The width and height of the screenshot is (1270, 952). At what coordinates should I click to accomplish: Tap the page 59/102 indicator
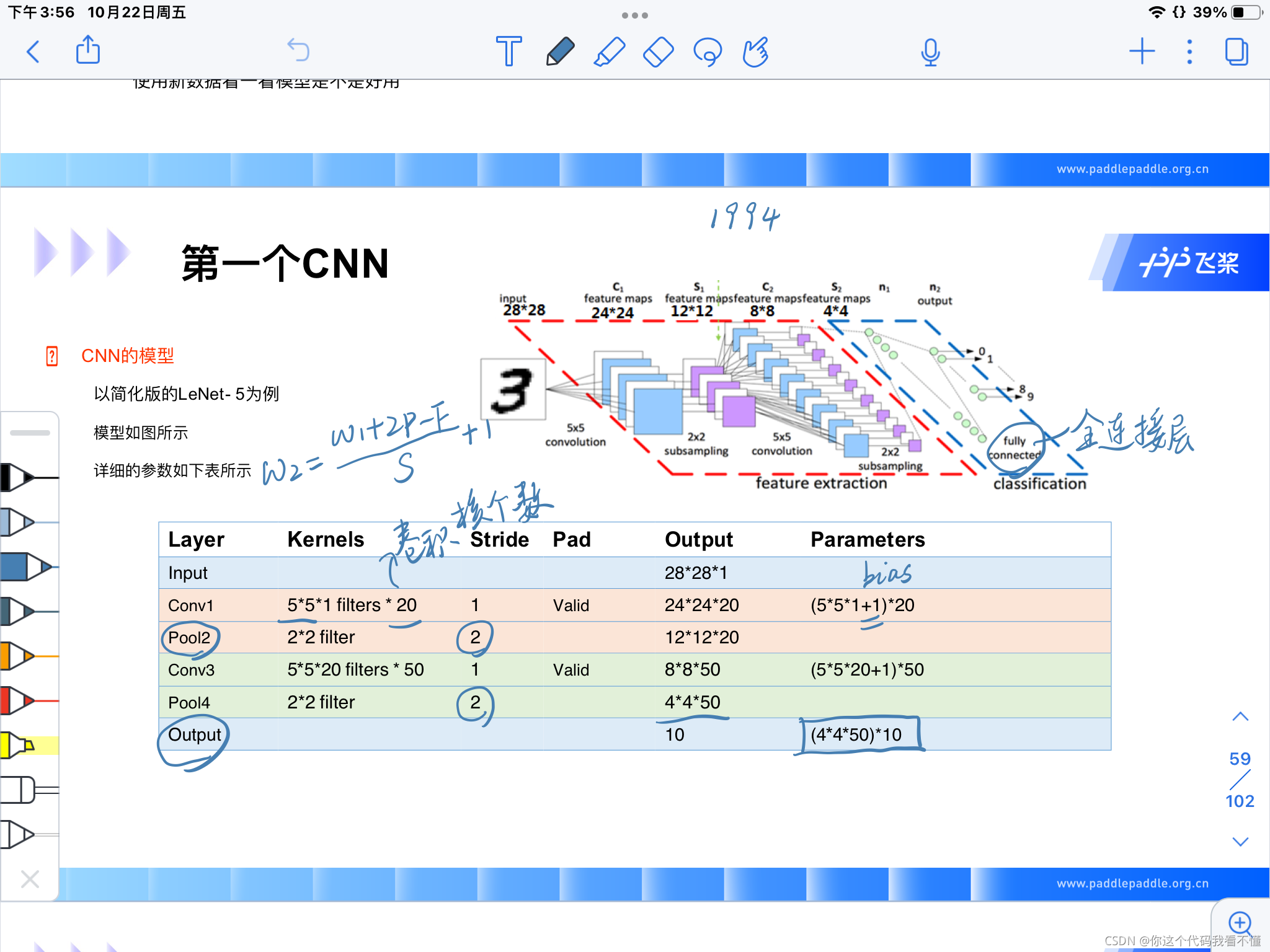[x=1240, y=780]
